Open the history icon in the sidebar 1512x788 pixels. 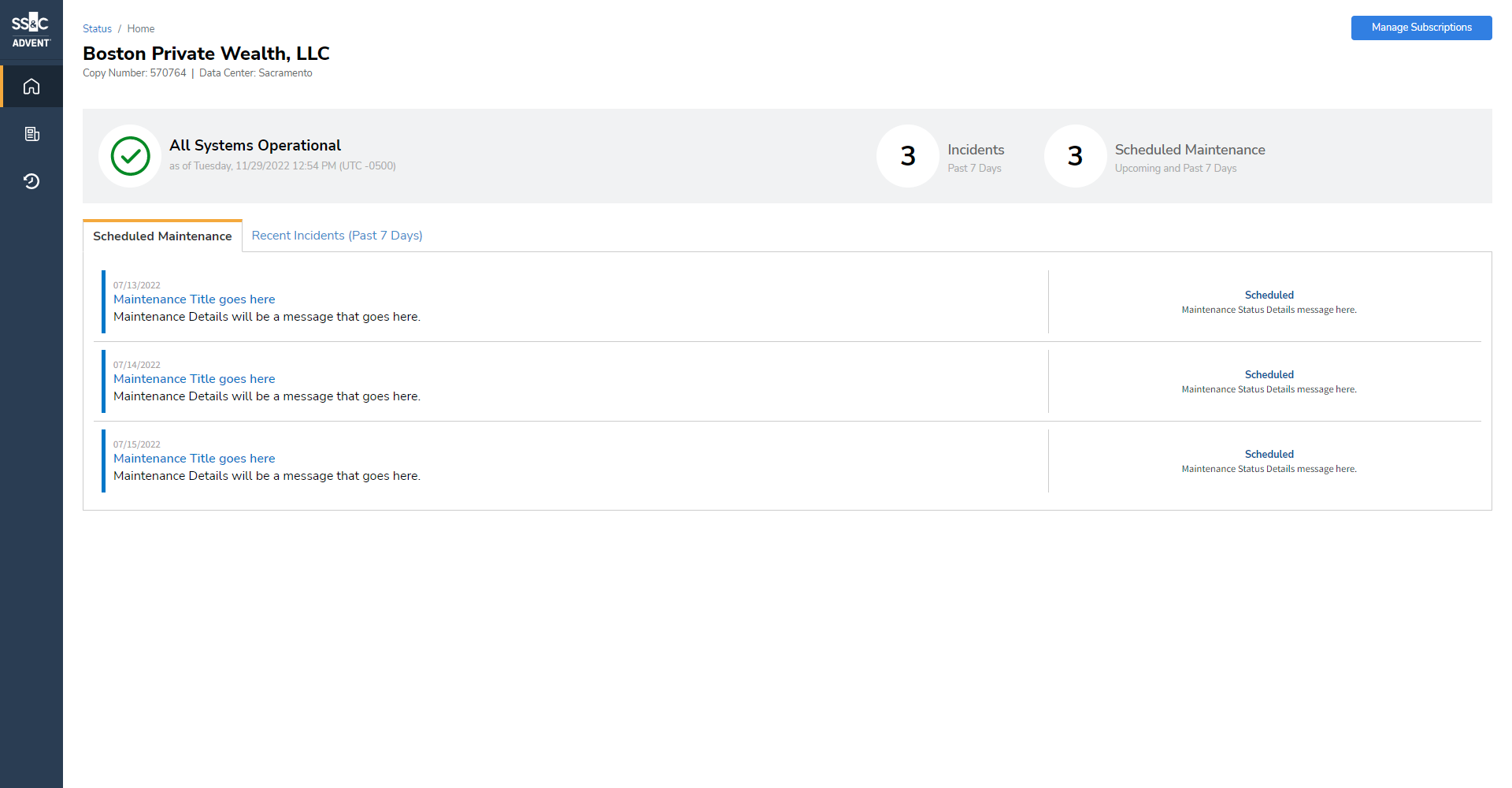click(31, 181)
